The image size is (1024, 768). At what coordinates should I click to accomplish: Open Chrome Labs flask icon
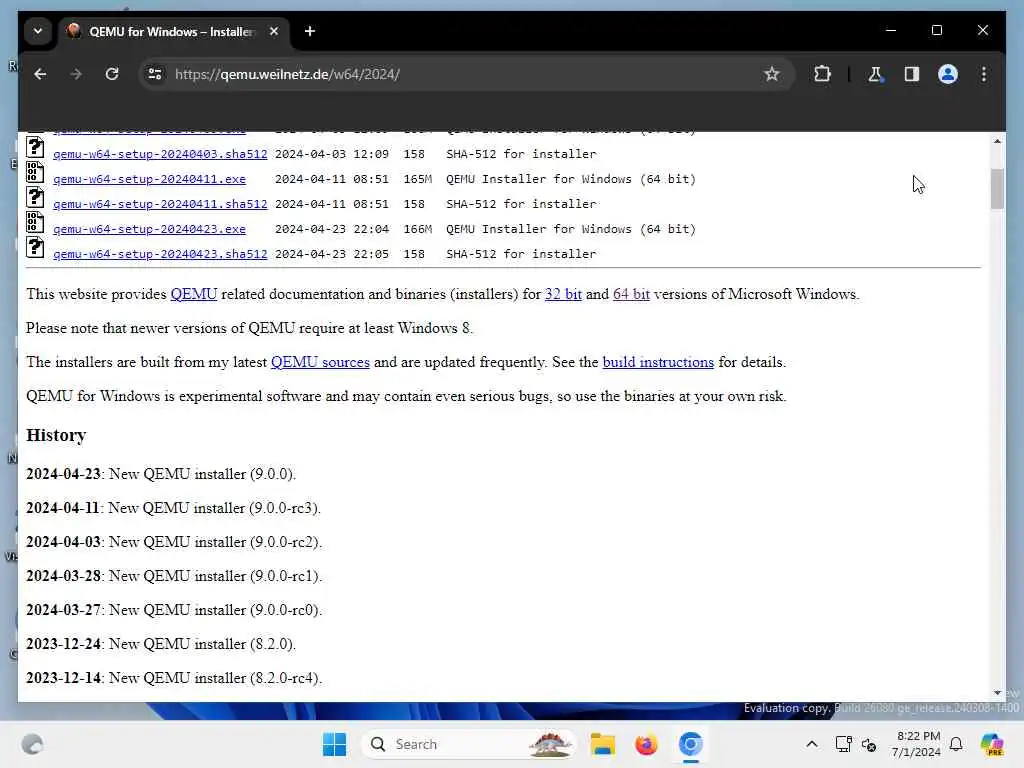tap(875, 74)
